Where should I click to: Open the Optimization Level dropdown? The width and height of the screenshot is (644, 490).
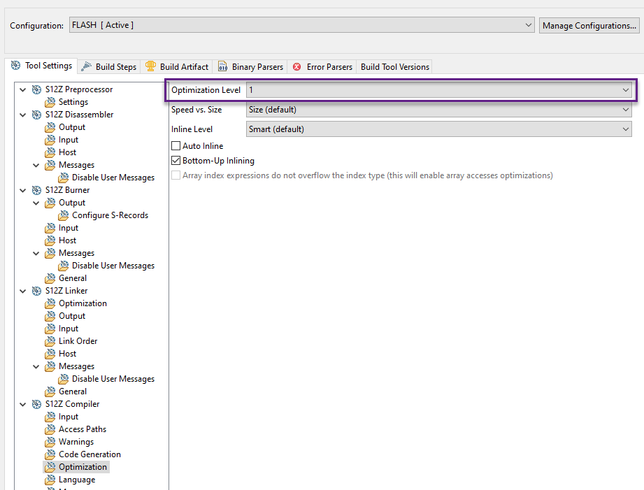click(439, 90)
